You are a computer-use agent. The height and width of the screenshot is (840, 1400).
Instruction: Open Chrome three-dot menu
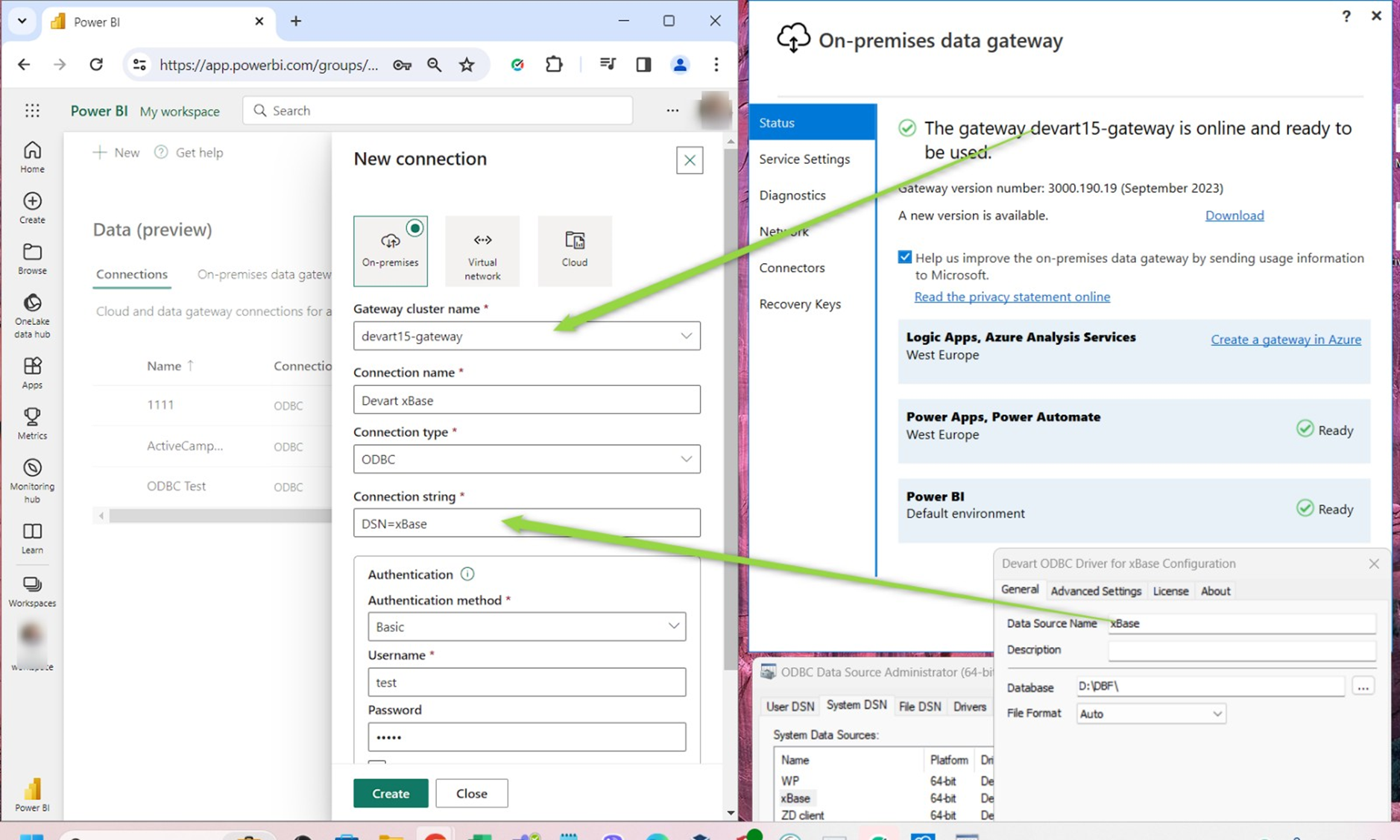(x=716, y=65)
